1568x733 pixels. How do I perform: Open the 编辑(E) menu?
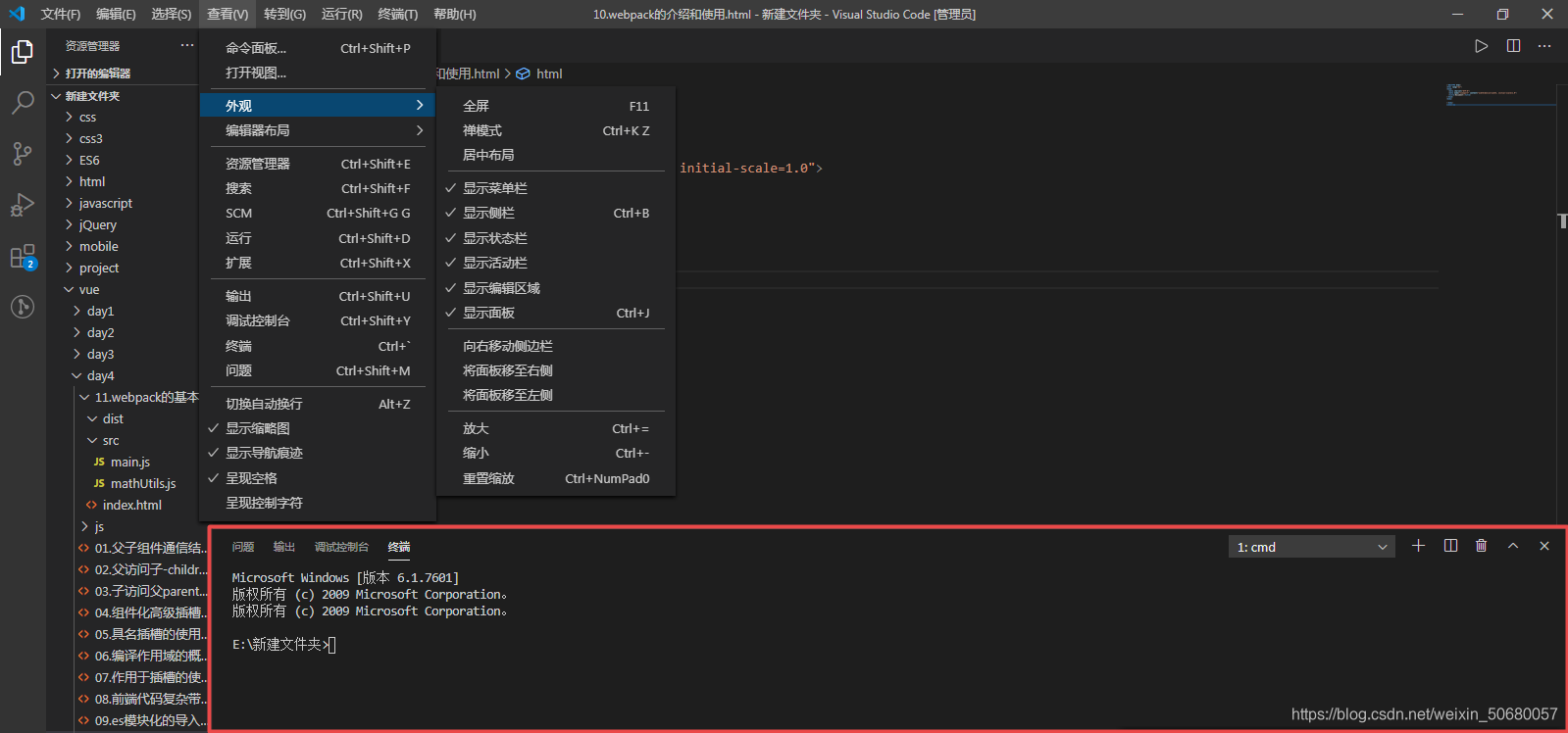coord(116,14)
